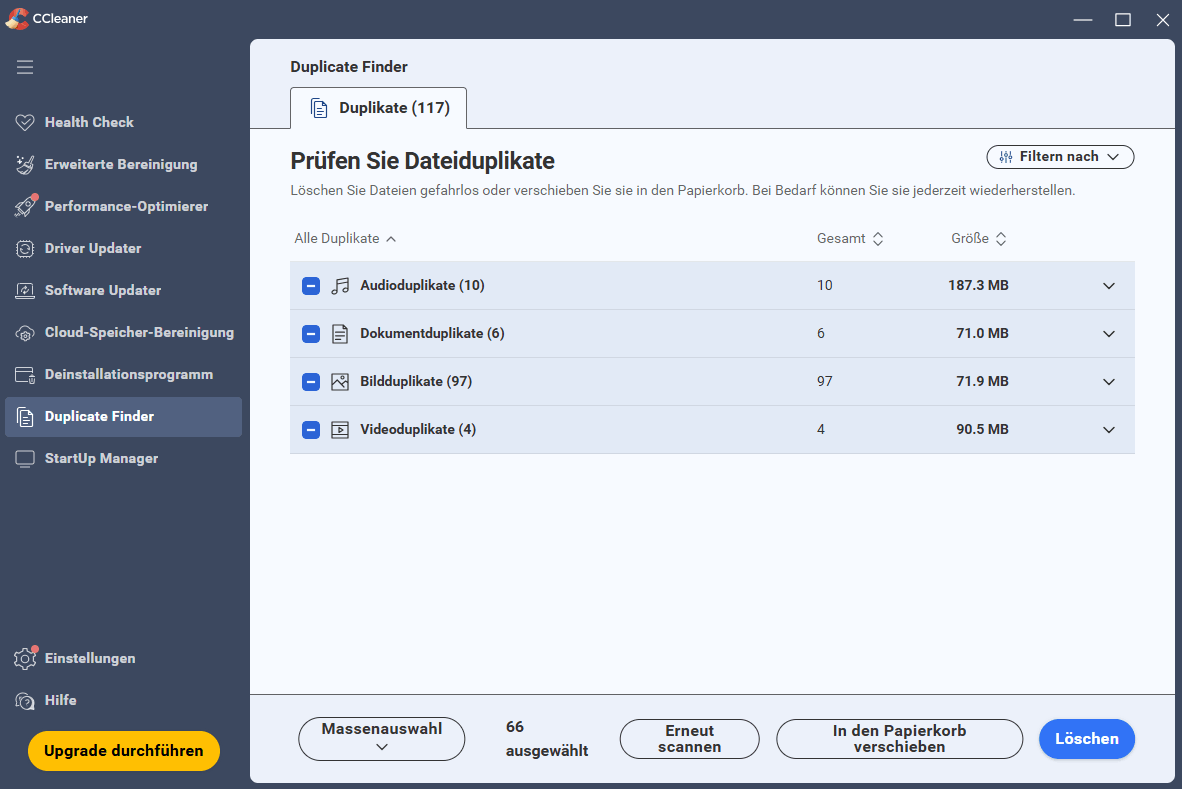The width and height of the screenshot is (1182, 789).
Task: Click the CCleaner logo in title bar
Action: pyautogui.click(x=17, y=18)
